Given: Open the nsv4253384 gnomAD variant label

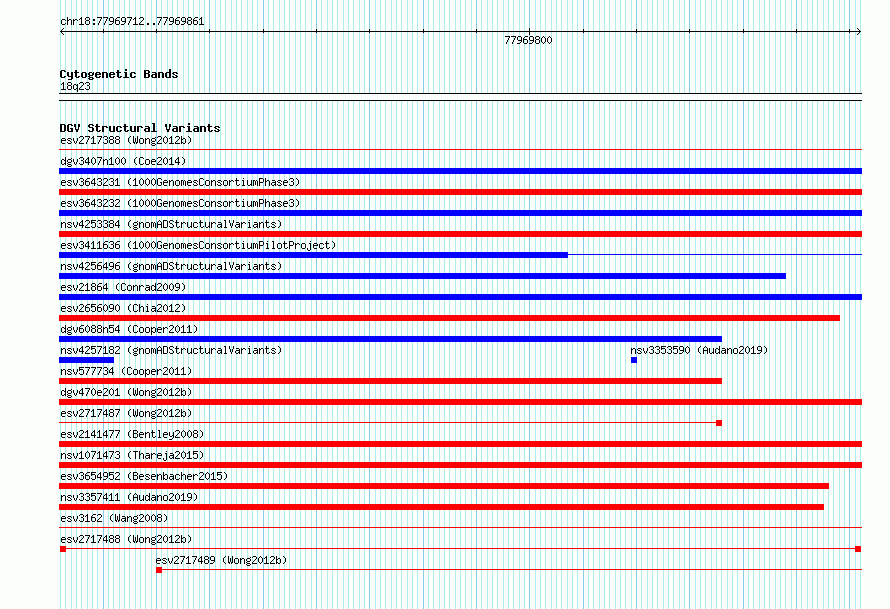Looking at the screenshot, I should 171,224.
